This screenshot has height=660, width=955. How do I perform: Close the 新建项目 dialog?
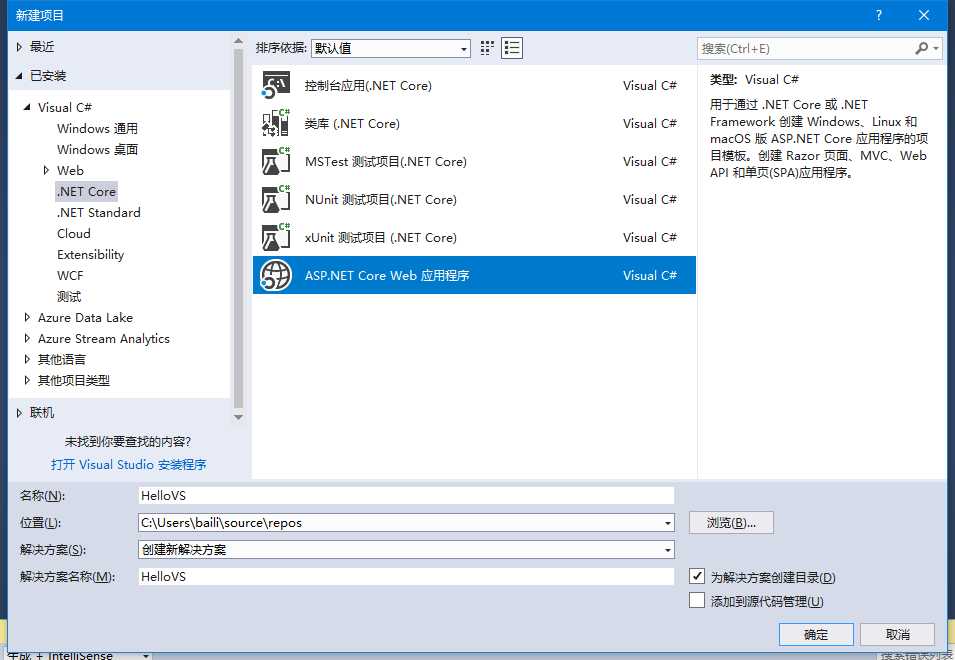(x=924, y=15)
